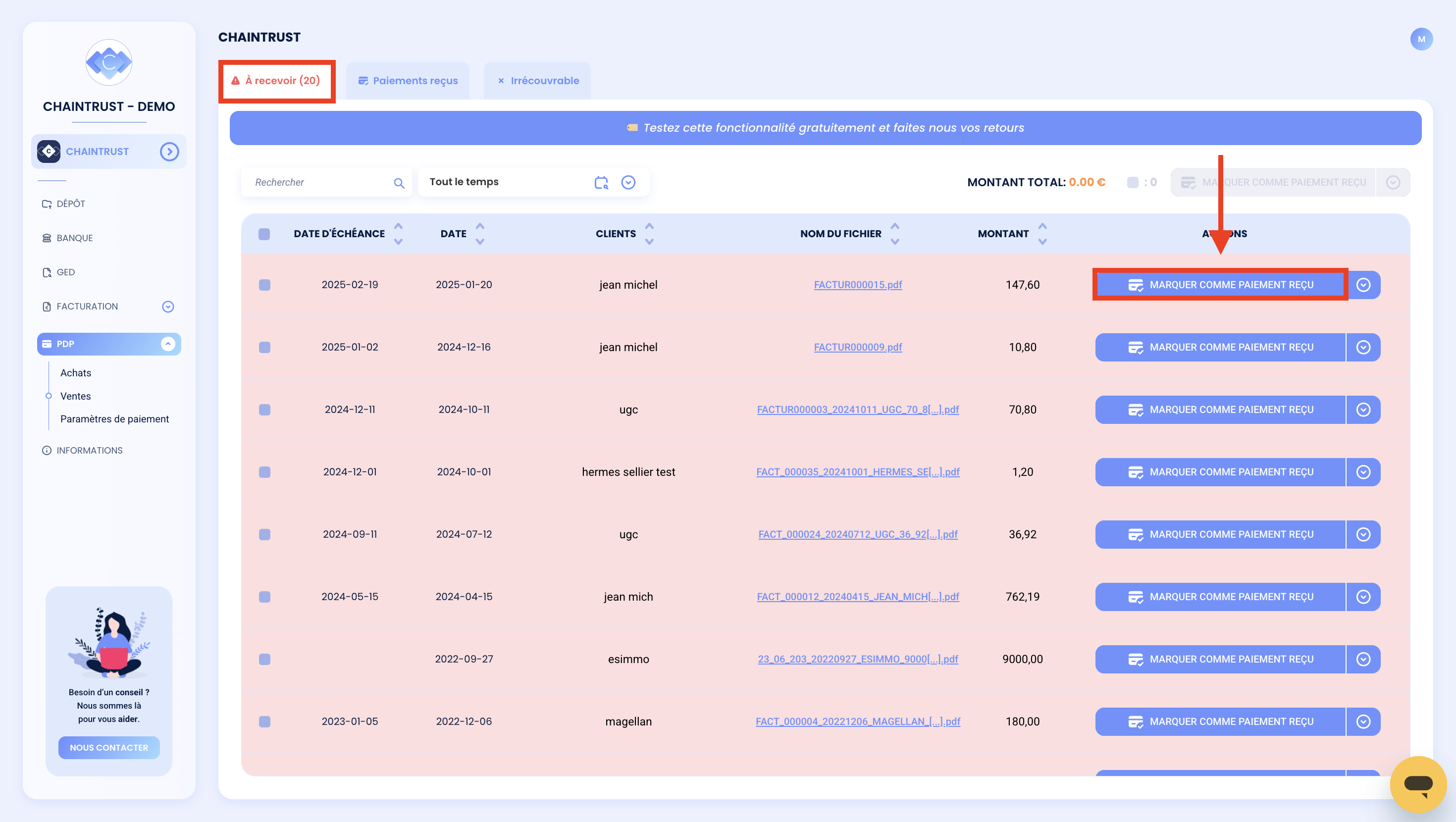Open the chat support bubble

[1418, 784]
